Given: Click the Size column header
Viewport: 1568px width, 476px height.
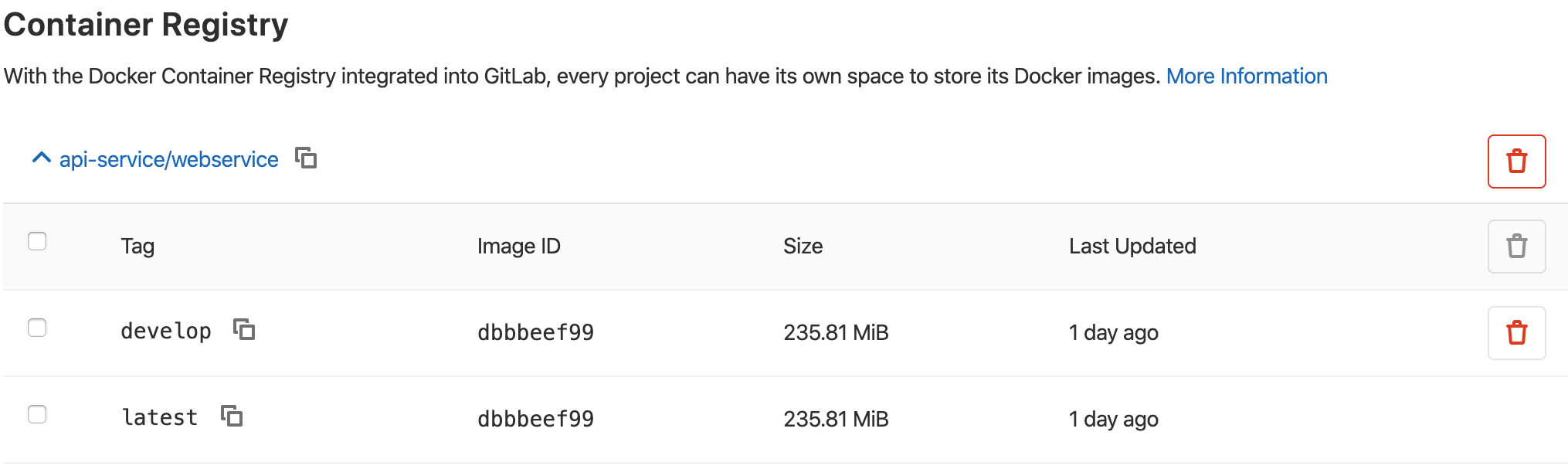Looking at the screenshot, I should pos(803,246).
